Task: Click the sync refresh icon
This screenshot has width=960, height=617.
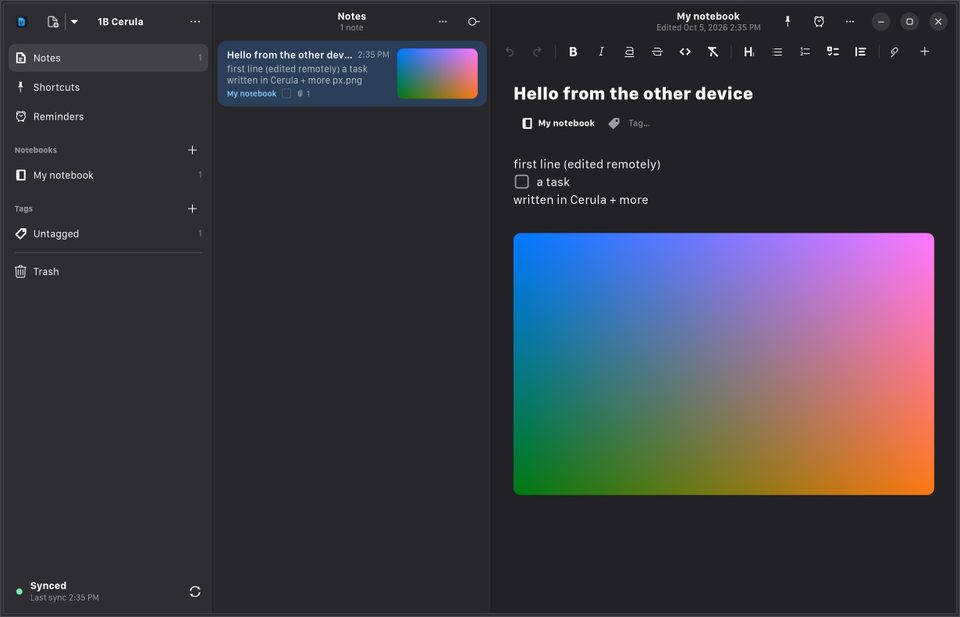Action: coord(195,591)
